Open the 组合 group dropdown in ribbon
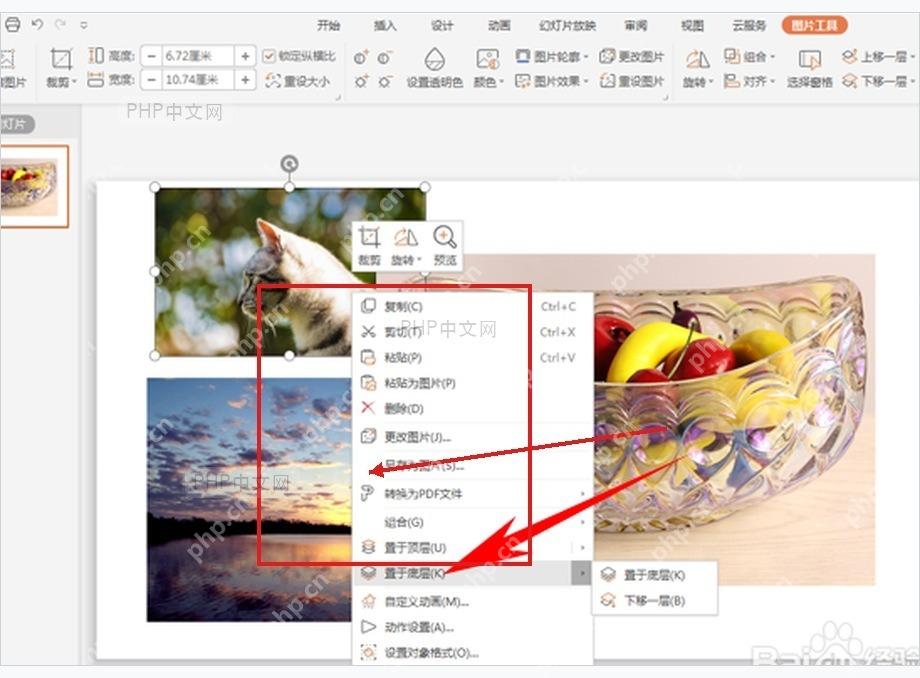Image resolution: width=920 pixels, height=678 pixels. coord(749,56)
